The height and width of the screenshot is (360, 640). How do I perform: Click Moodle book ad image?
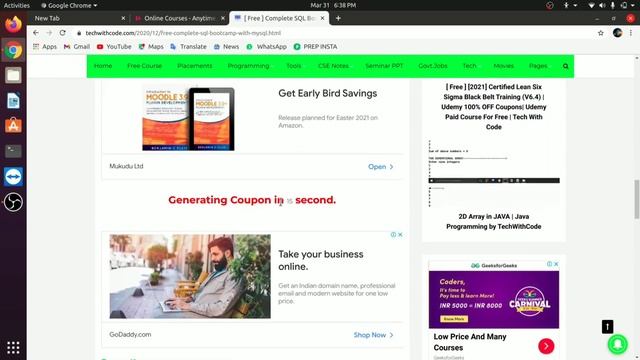click(x=188, y=118)
